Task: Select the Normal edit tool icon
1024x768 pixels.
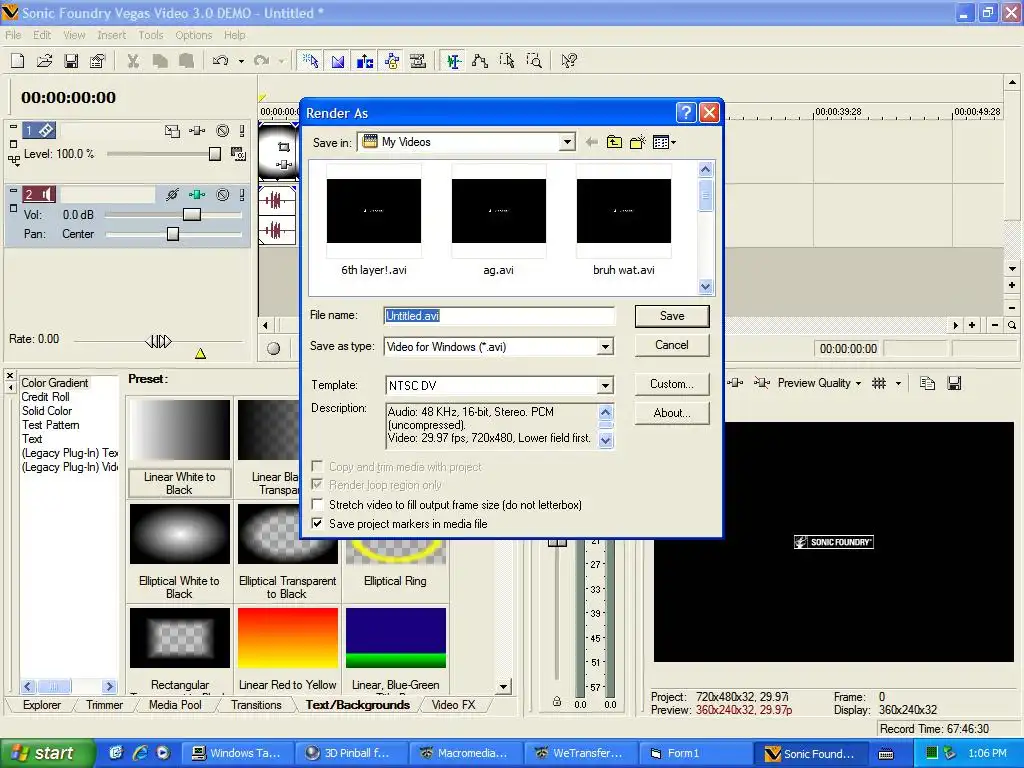Action: 453,61
